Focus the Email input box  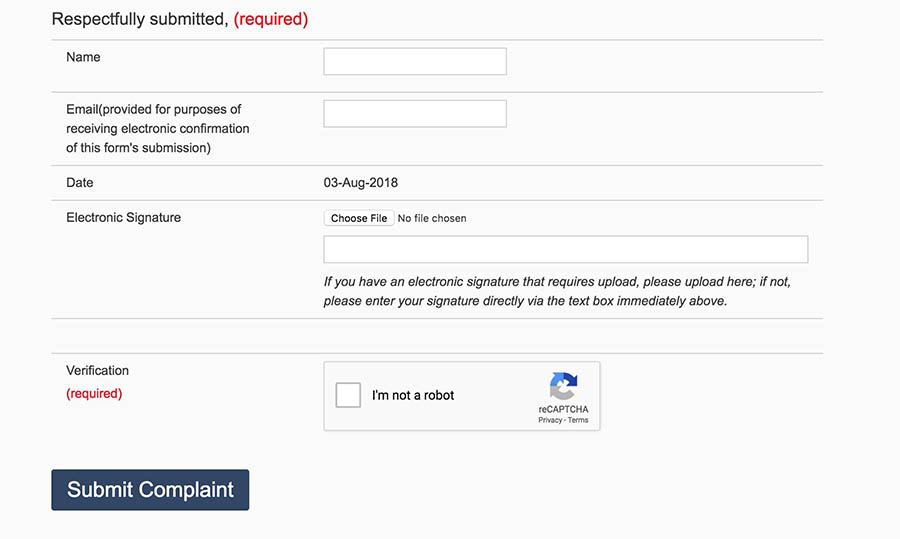click(415, 114)
